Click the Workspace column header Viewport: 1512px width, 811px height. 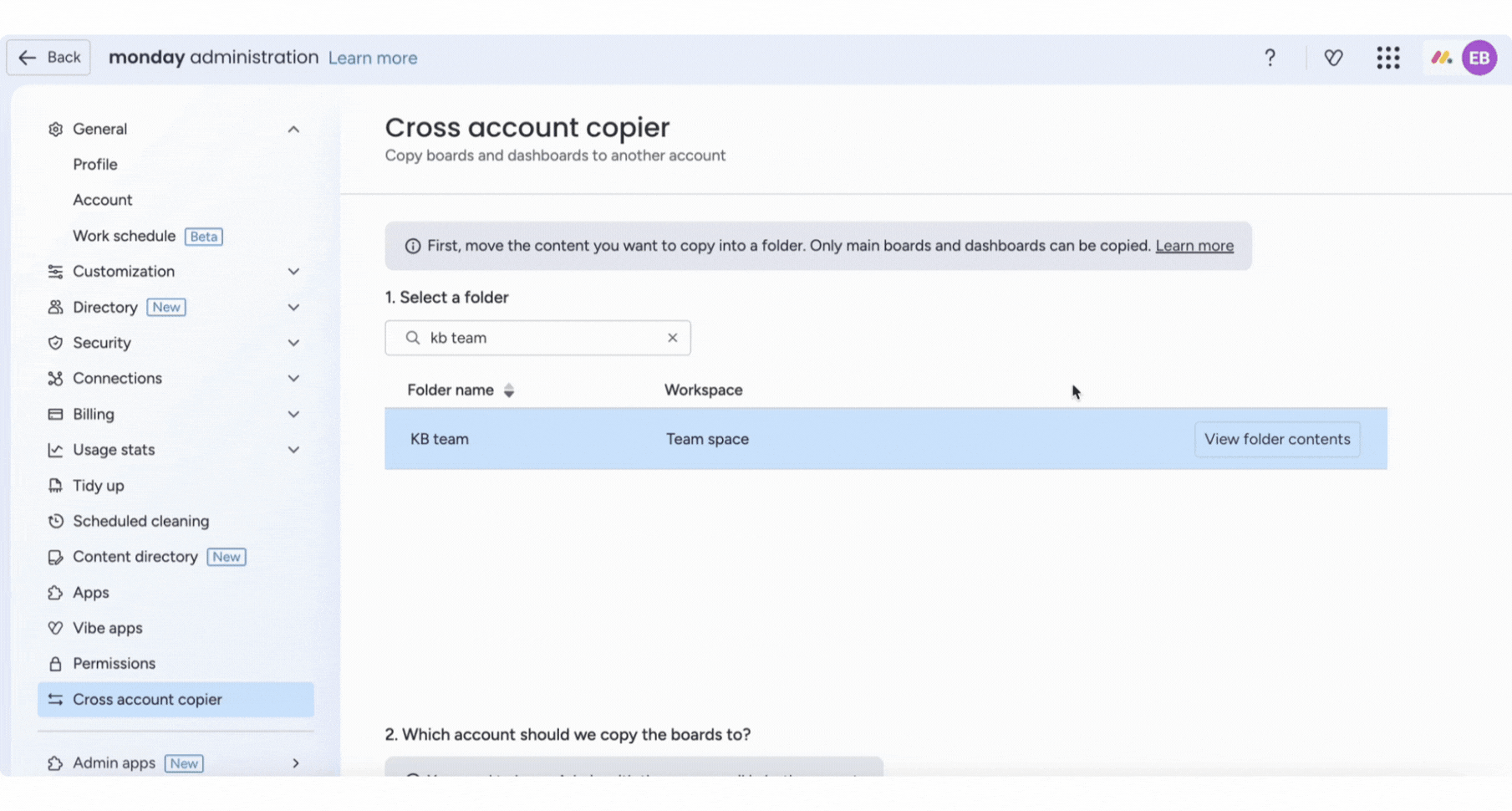coord(704,390)
